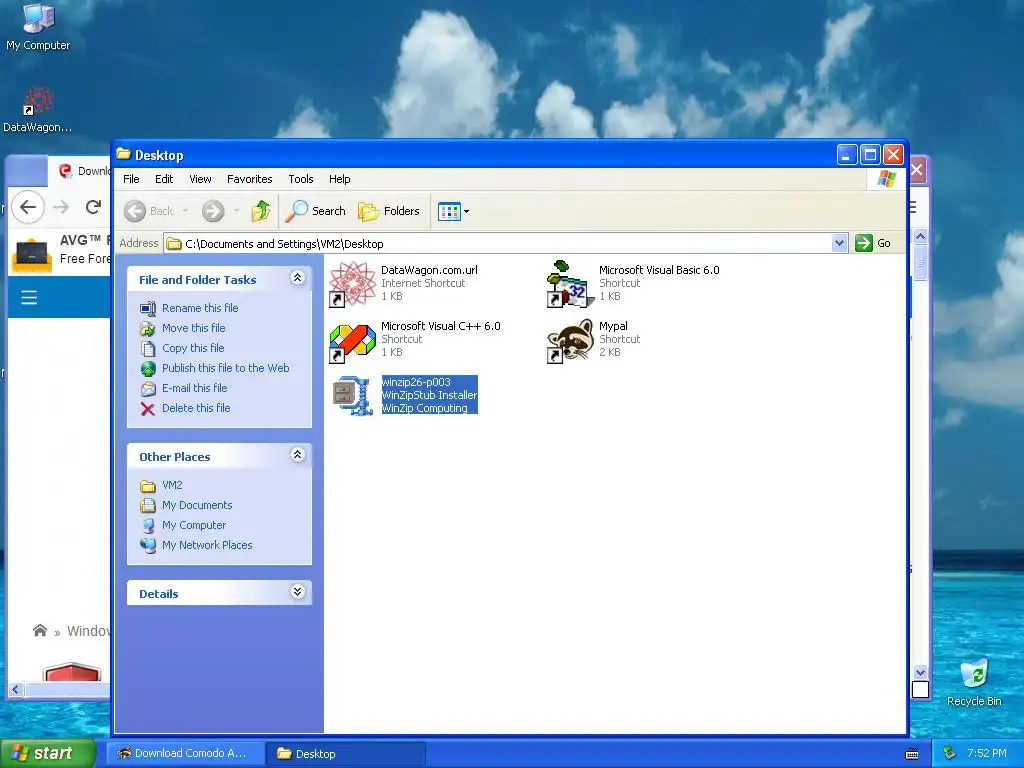Open the File menu
The height and width of the screenshot is (768, 1024).
(131, 179)
